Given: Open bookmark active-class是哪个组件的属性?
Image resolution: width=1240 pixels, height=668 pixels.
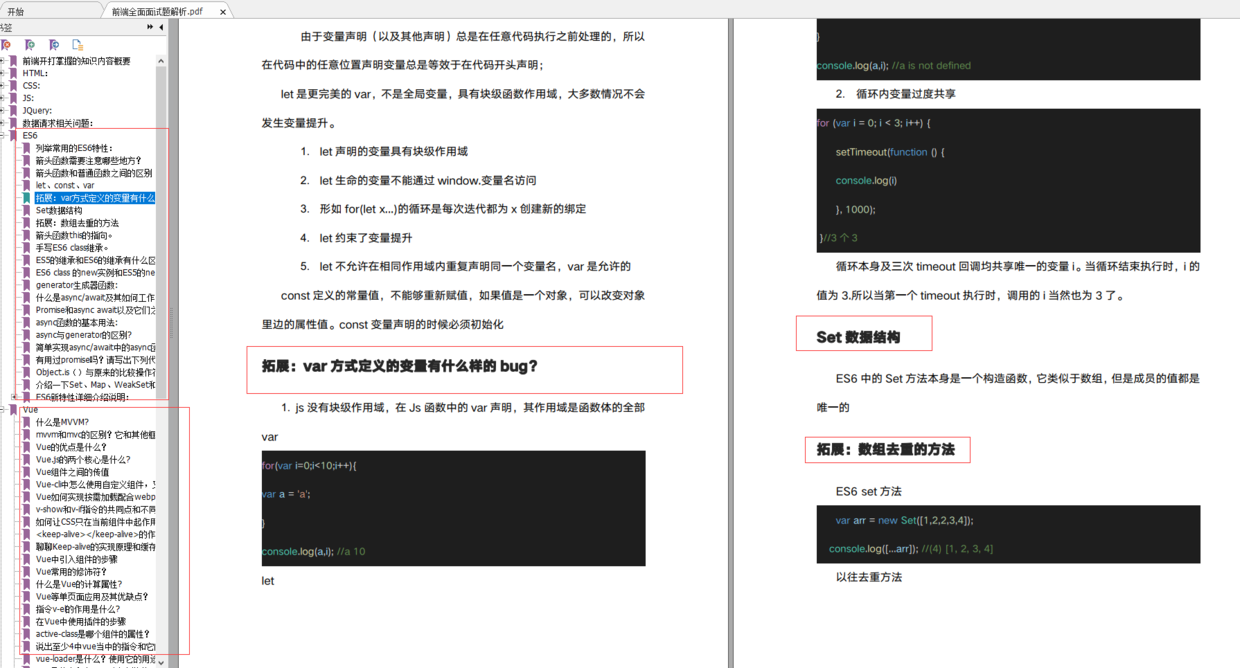Looking at the screenshot, I should pos(92,634).
